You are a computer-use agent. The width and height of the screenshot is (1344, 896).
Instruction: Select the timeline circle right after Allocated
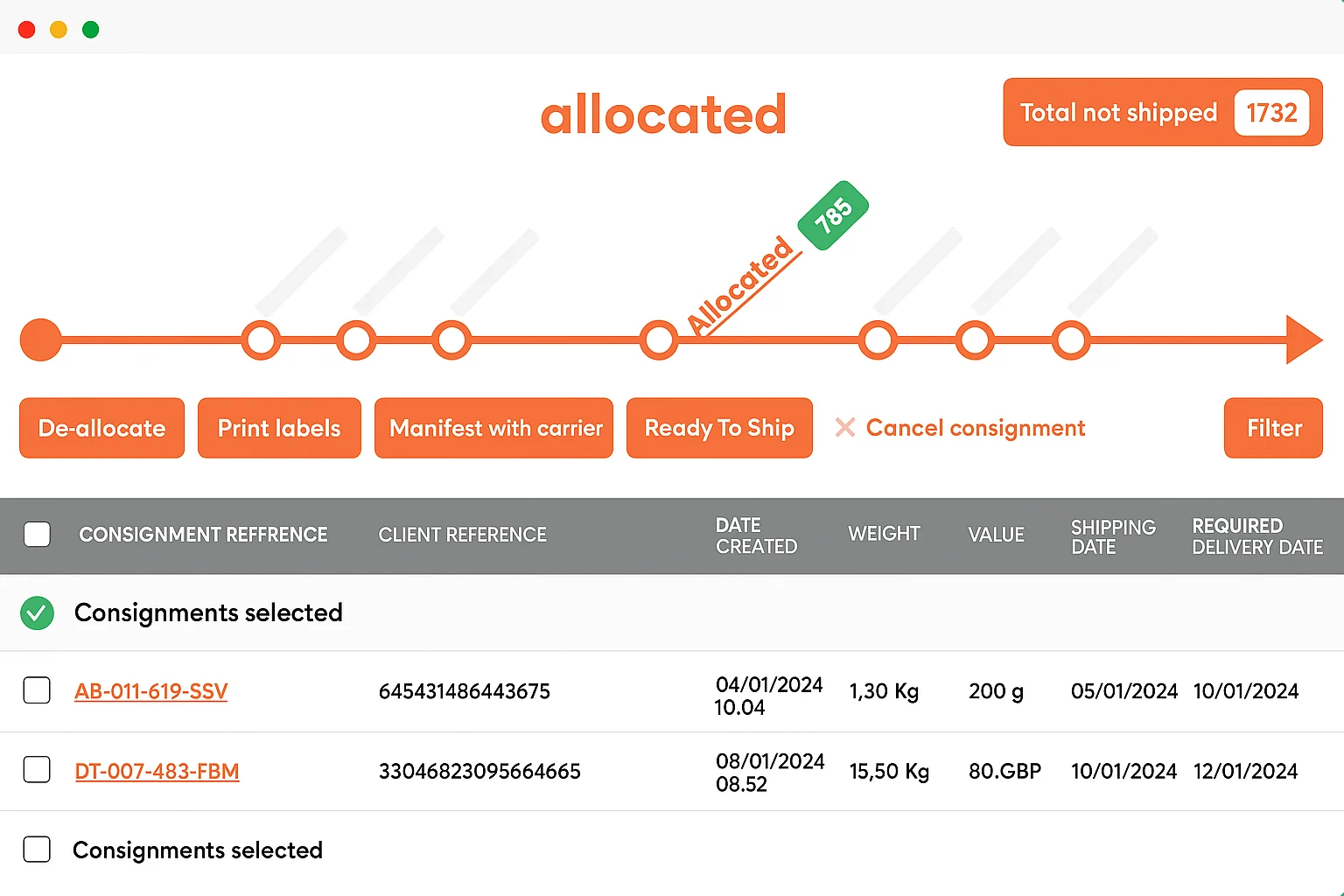(x=878, y=339)
